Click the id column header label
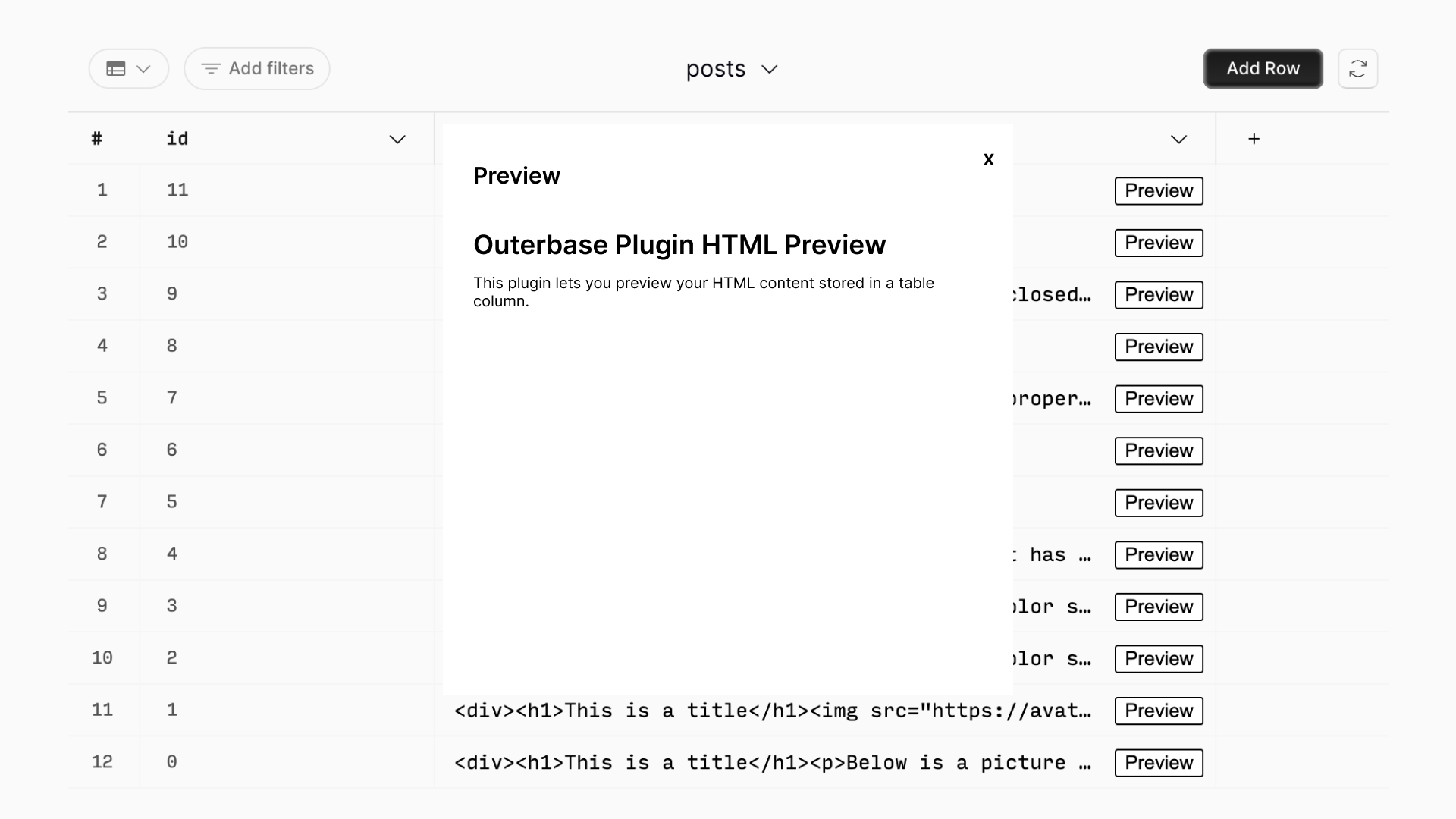The width and height of the screenshot is (1456, 819). click(x=177, y=139)
